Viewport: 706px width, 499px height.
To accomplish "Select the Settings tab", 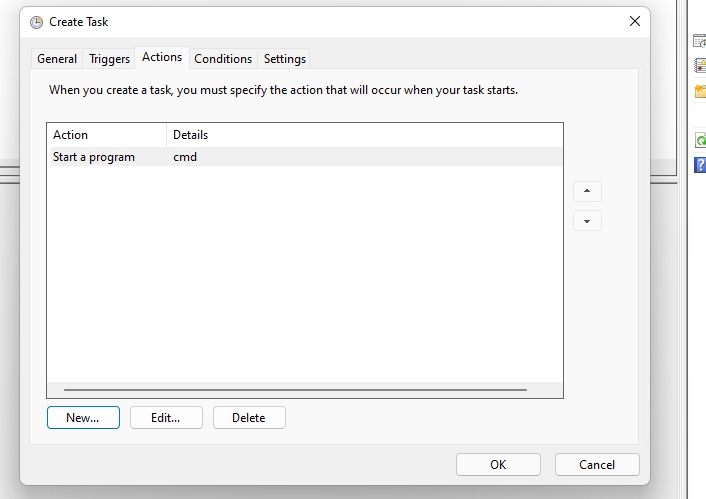I will (x=285, y=59).
